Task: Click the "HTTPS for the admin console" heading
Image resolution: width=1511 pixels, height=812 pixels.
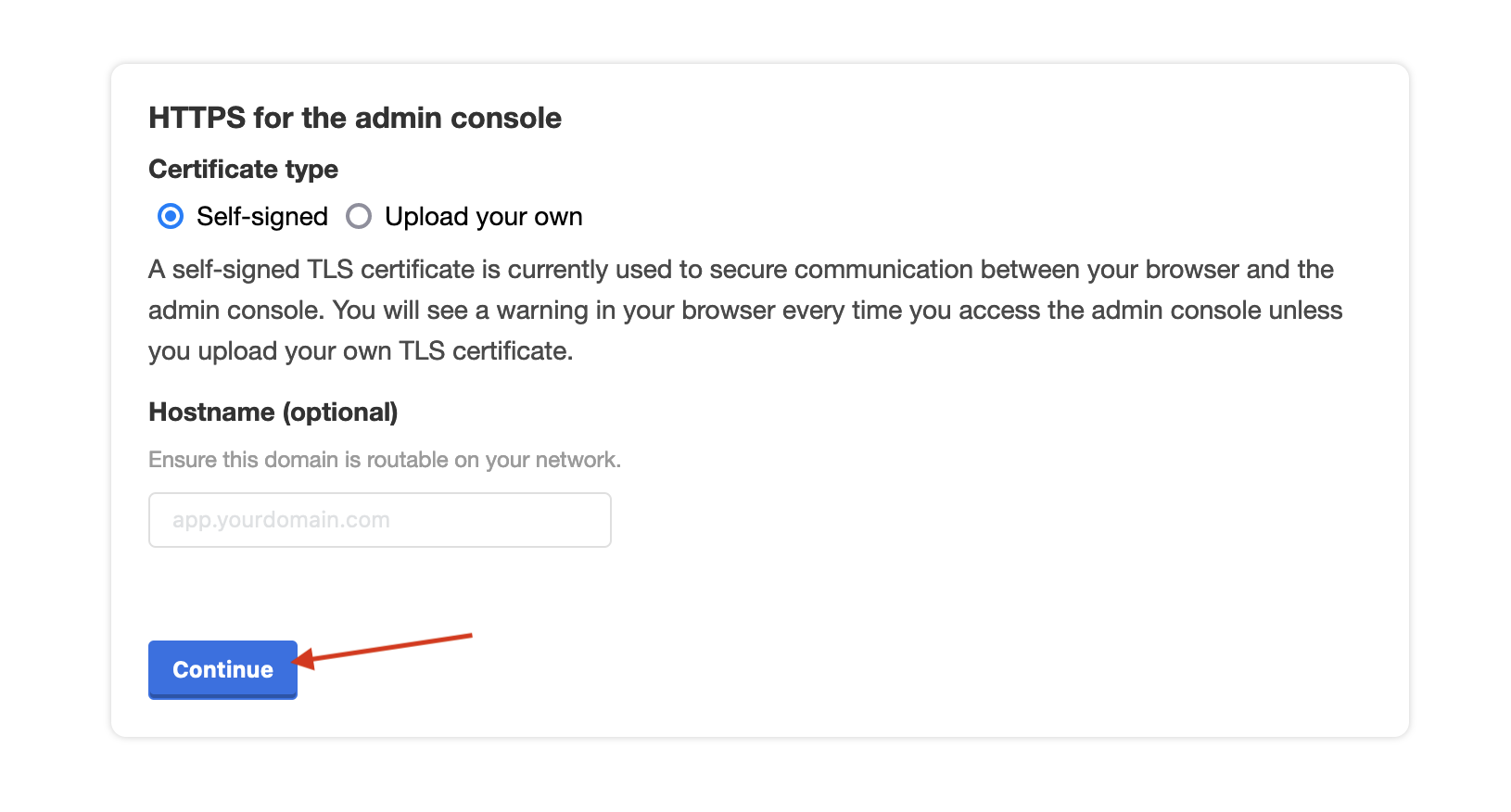Action: click(355, 118)
